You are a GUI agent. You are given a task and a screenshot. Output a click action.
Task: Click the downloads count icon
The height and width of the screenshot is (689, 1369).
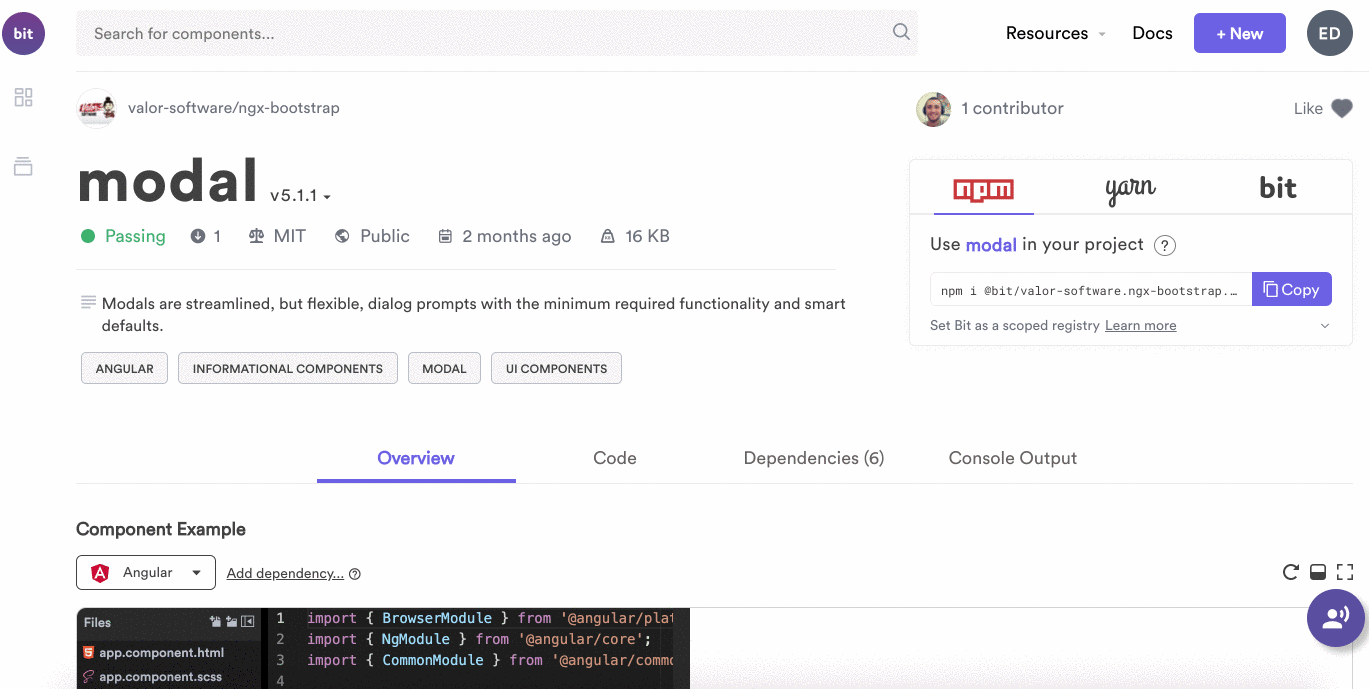pos(198,236)
